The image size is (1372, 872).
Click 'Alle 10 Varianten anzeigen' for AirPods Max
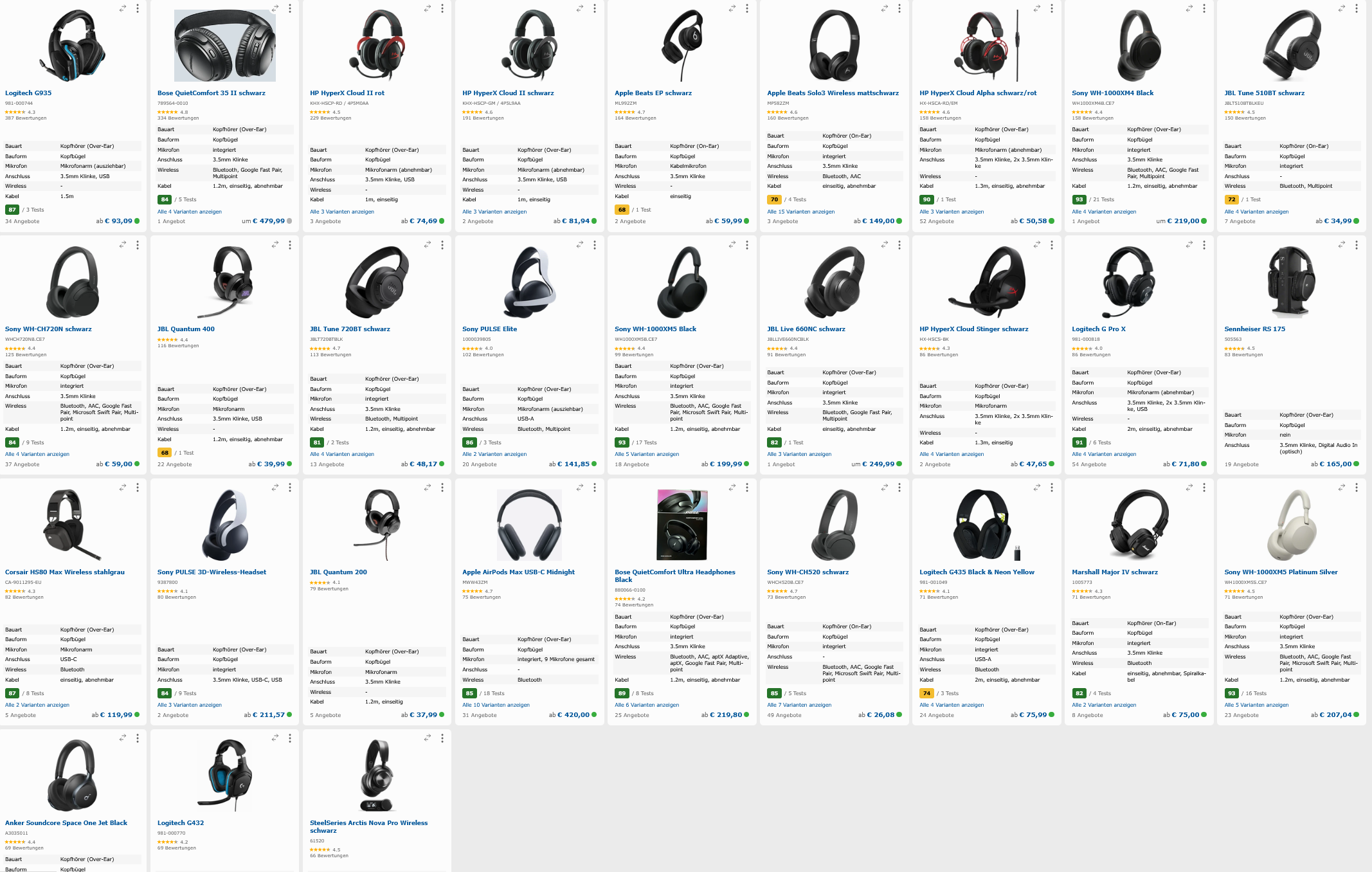click(496, 705)
